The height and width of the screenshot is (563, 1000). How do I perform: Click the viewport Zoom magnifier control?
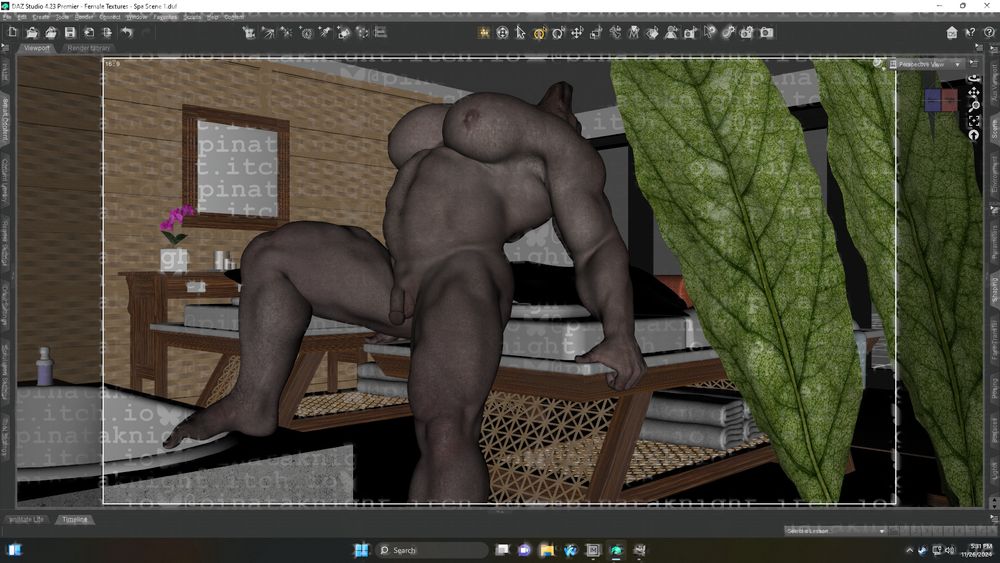pyautogui.click(x=974, y=106)
